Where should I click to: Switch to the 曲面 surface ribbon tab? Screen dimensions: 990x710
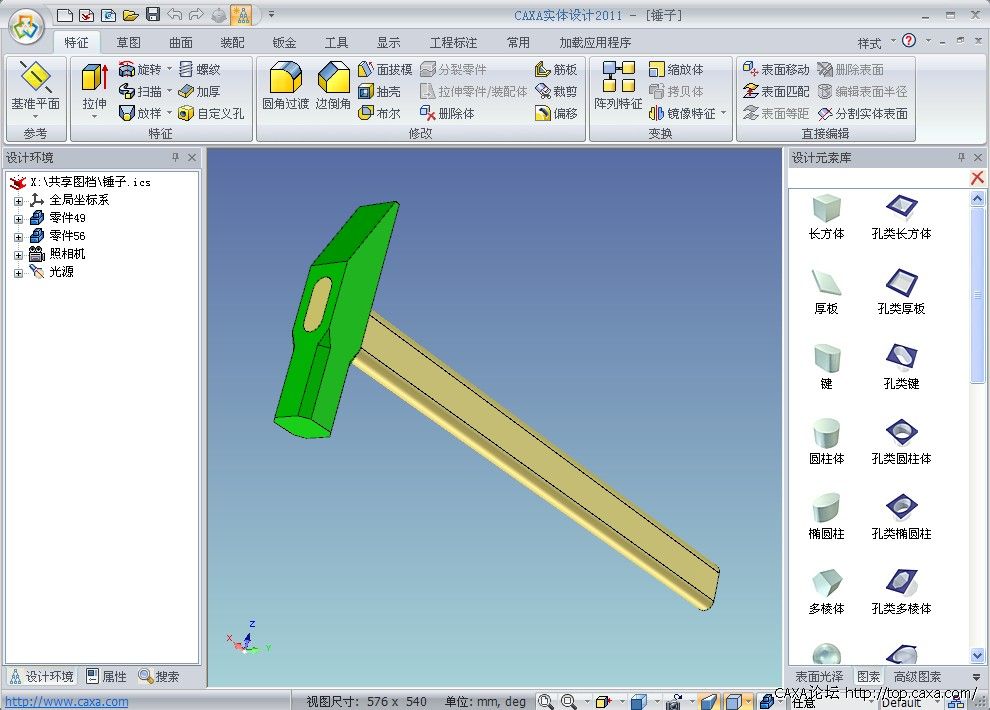pos(181,42)
